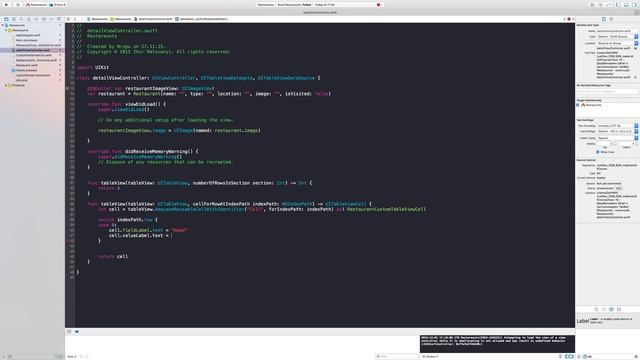This screenshot has height=360, width=640.
Task: Toggle the Navigator panel
Action: pyautogui.click(x=618, y=4)
